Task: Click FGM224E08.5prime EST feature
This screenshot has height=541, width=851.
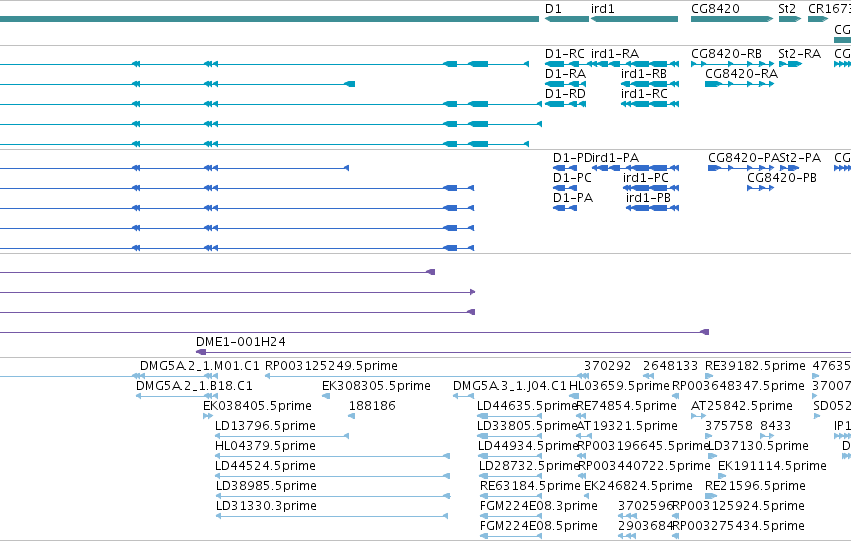Action: pyautogui.click(x=511, y=537)
